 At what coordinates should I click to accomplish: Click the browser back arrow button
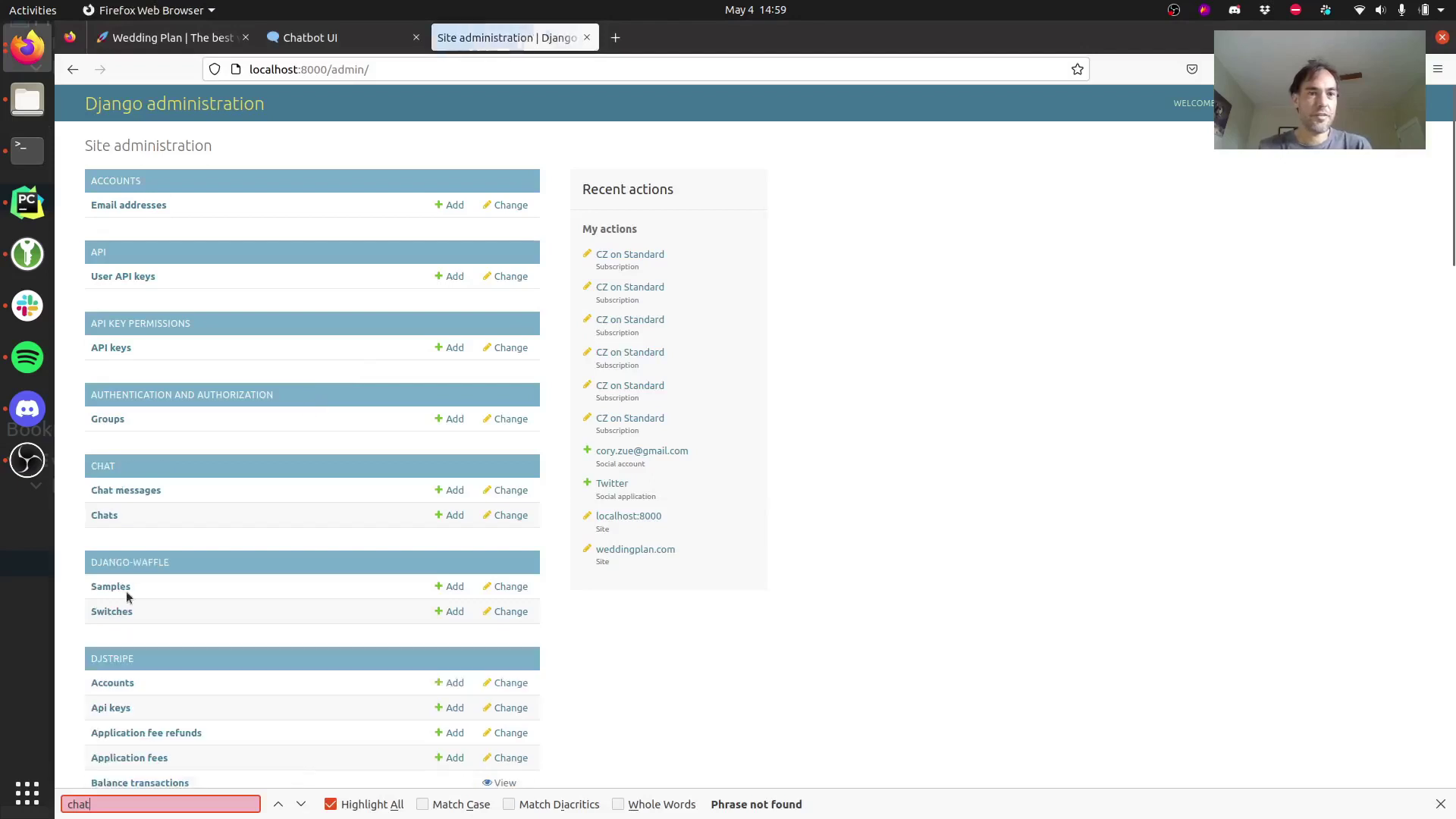[x=73, y=69]
